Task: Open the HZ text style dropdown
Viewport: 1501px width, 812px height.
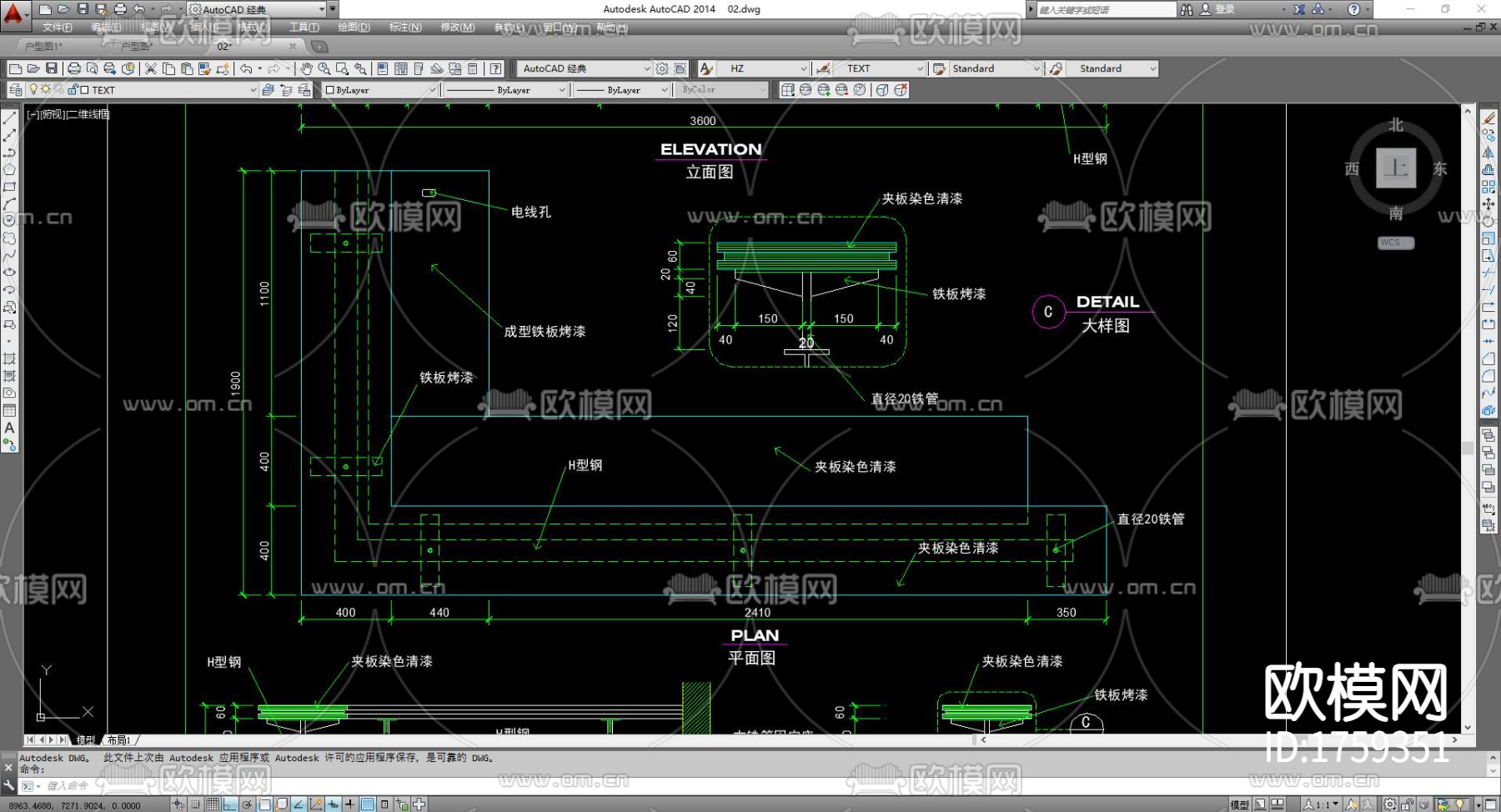Action: click(803, 68)
